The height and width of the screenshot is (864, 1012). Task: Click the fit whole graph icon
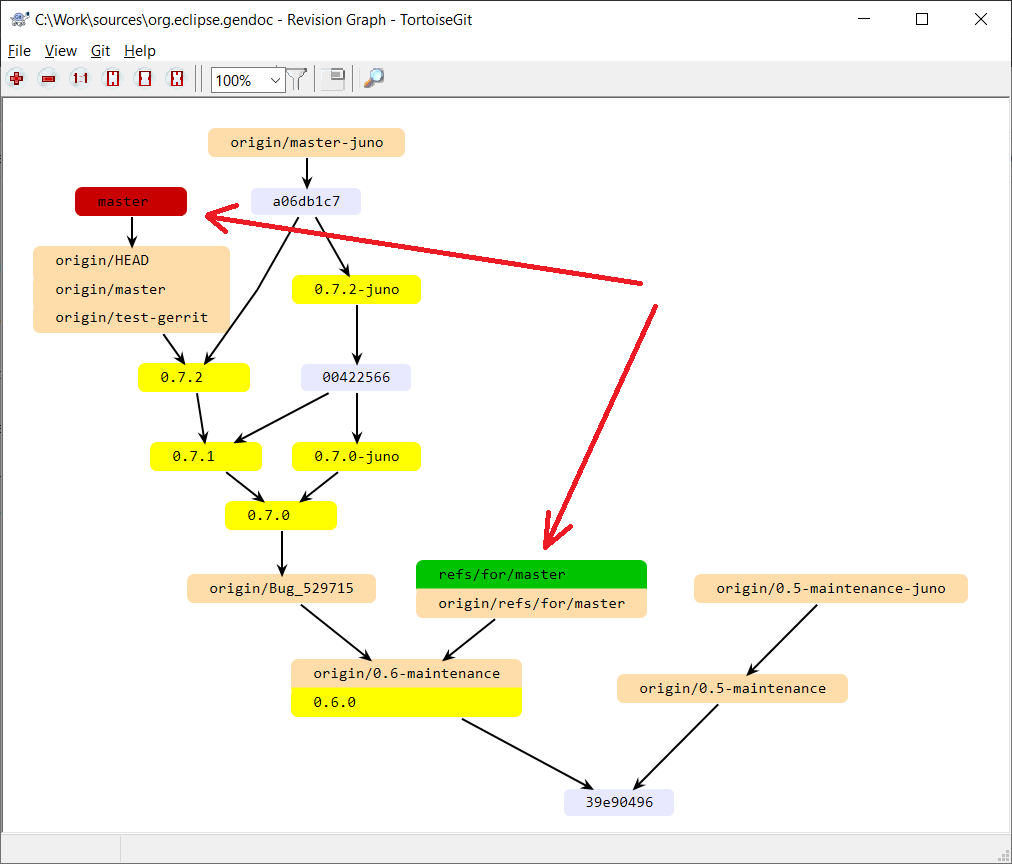click(177, 79)
